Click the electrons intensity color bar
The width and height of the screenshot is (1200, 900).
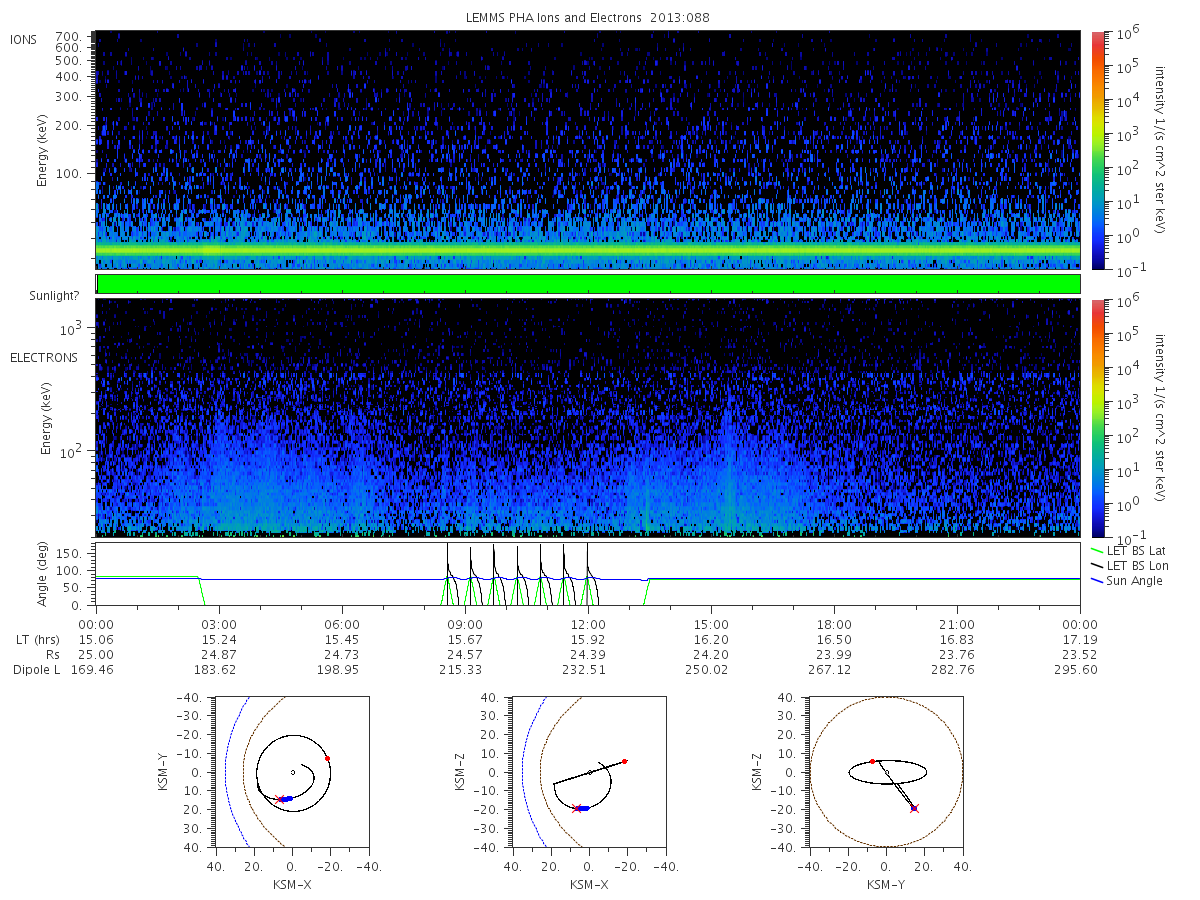1098,417
